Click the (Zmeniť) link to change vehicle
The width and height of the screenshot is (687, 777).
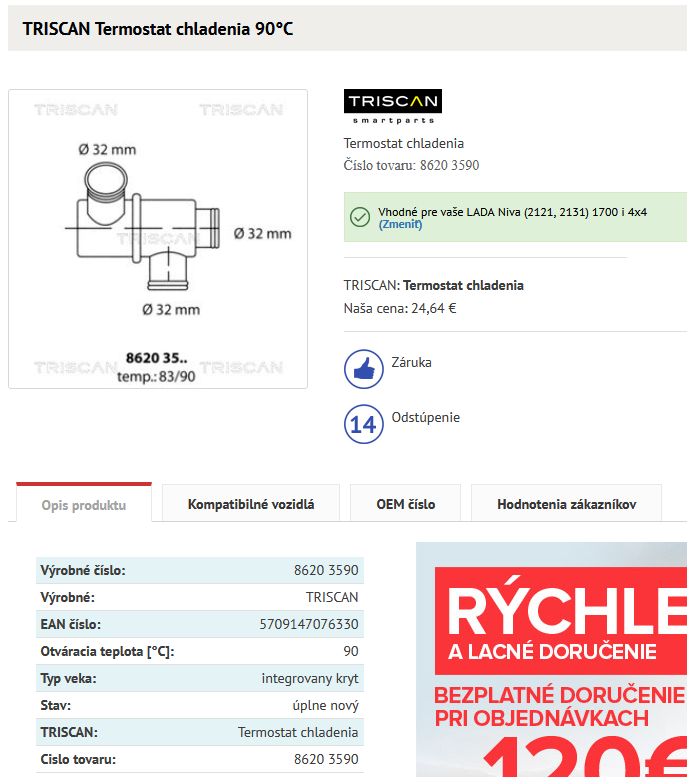tap(400, 225)
